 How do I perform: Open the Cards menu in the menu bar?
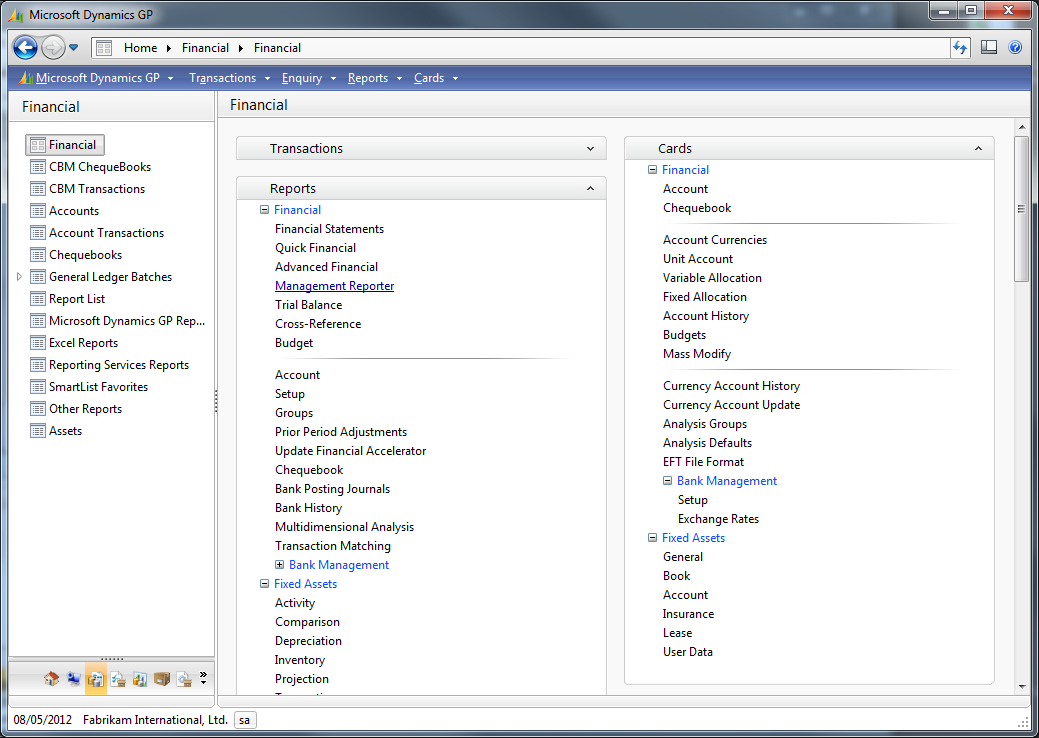point(436,78)
